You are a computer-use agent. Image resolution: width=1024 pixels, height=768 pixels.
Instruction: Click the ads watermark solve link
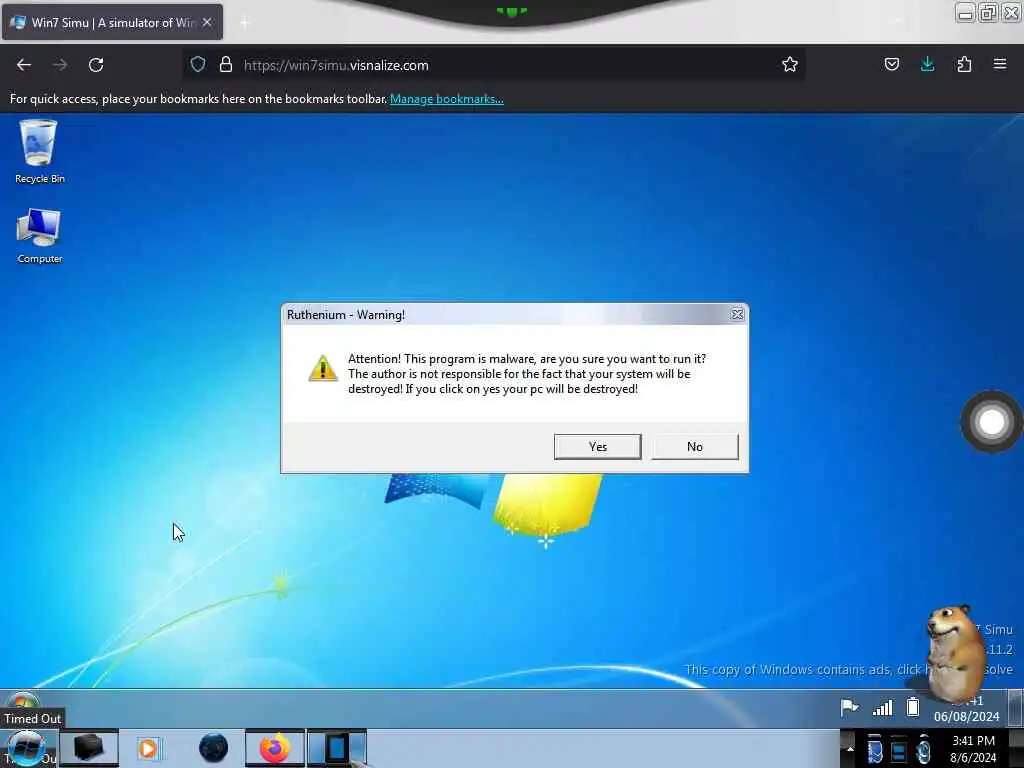click(848, 669)
